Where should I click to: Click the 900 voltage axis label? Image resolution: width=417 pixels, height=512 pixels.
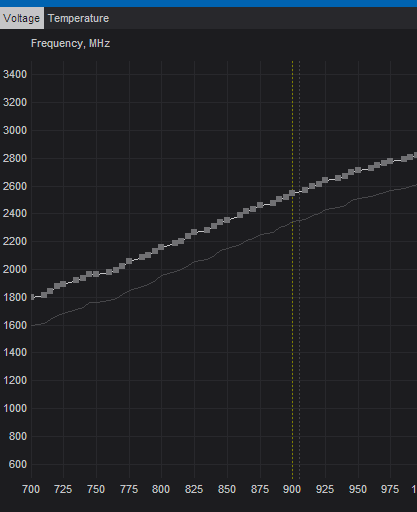coord(292,489)
